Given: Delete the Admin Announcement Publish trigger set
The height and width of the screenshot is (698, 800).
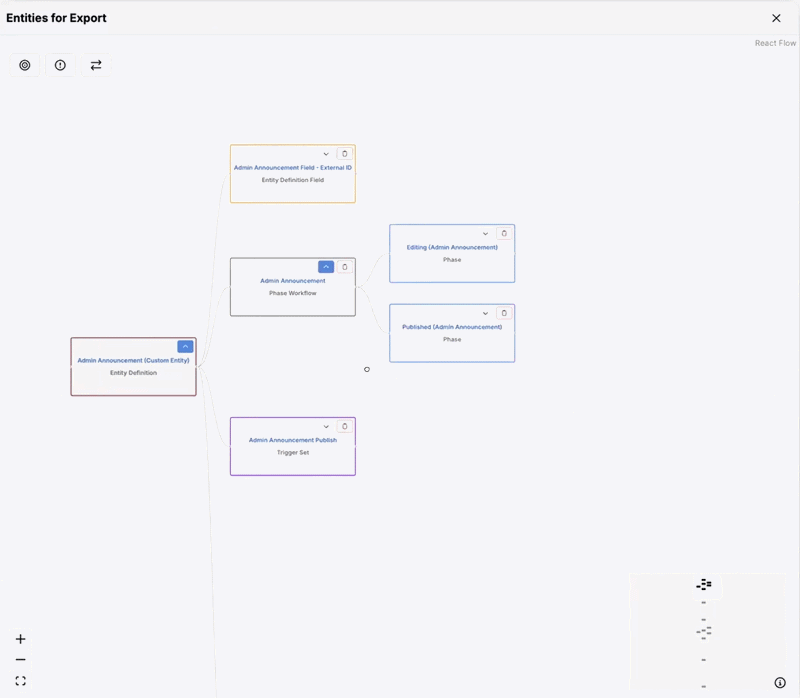Looking at the screenshot, I should 345,427.
